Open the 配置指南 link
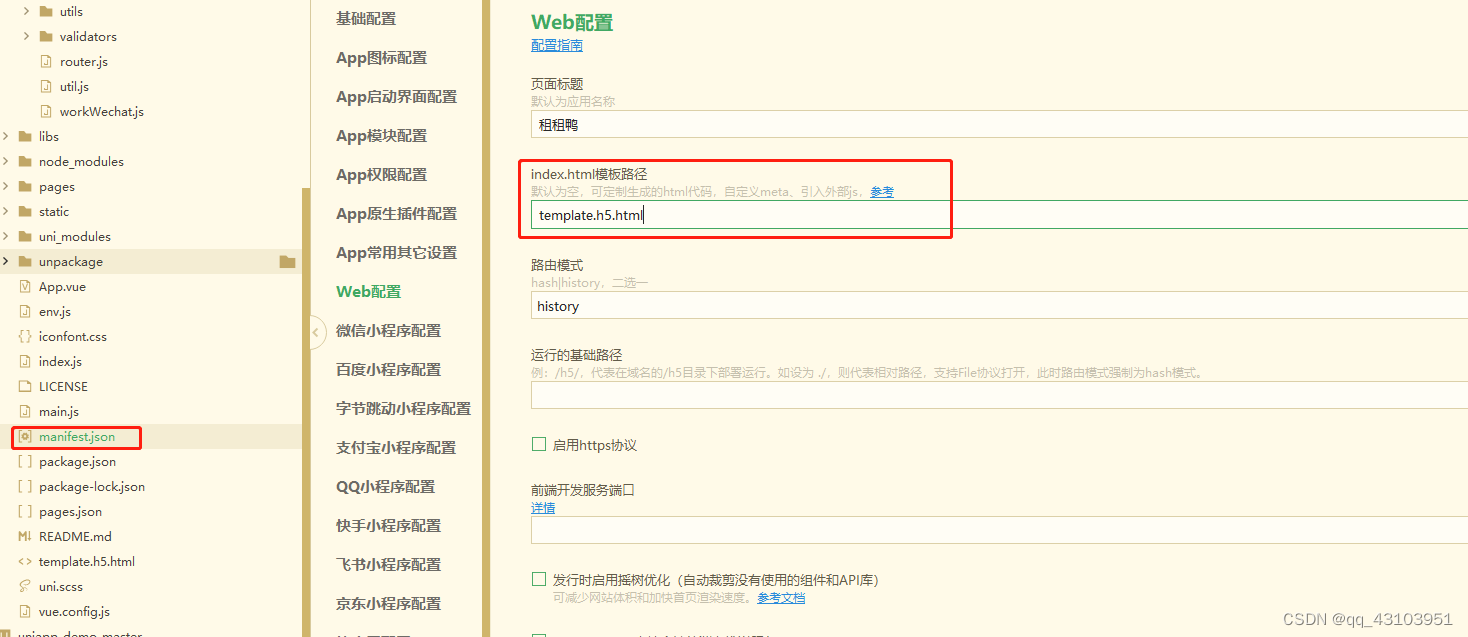 [x=556, y=45]
